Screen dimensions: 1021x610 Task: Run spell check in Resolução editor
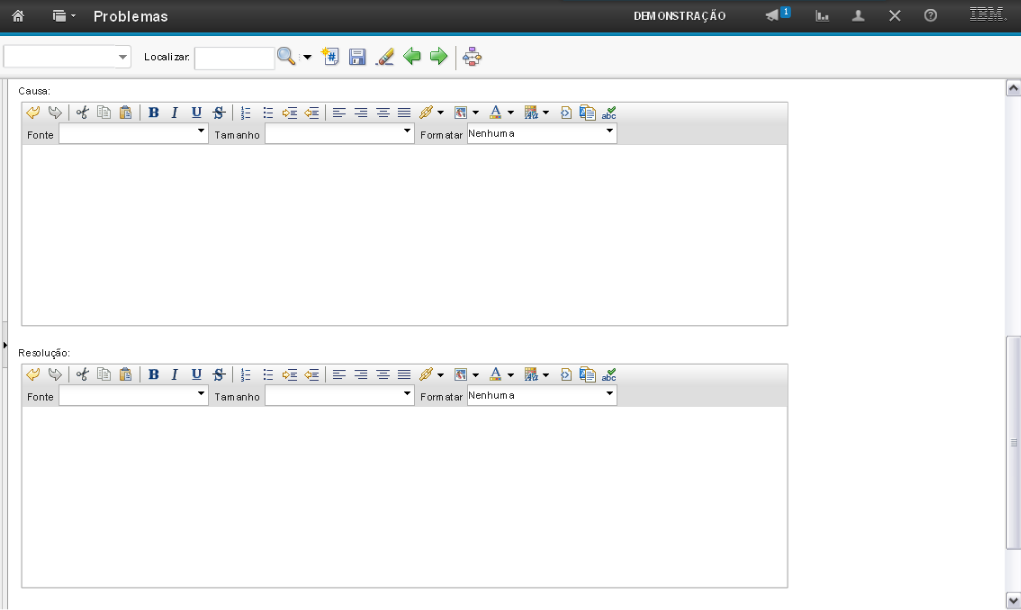[609, 375]
